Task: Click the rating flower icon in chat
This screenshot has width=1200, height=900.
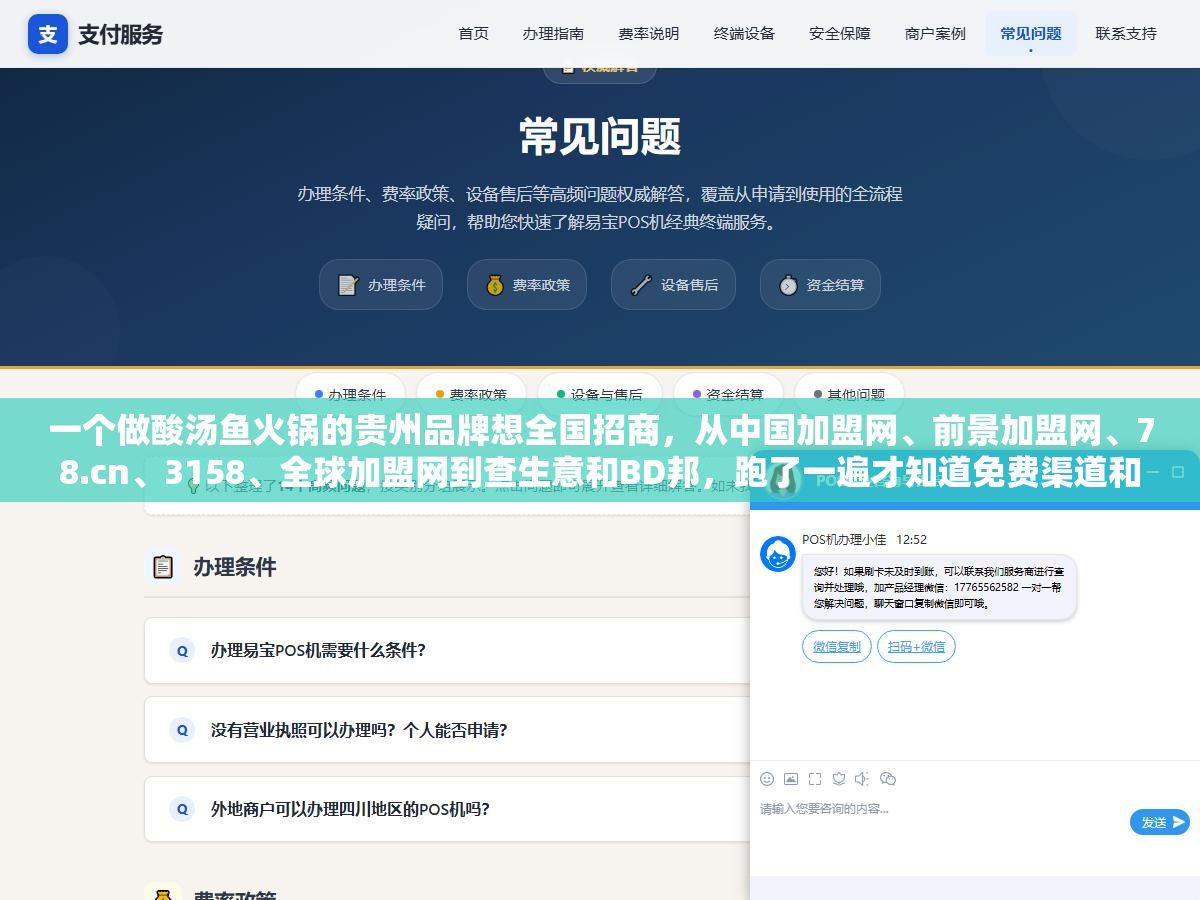Action: click(x=839, y=778)
